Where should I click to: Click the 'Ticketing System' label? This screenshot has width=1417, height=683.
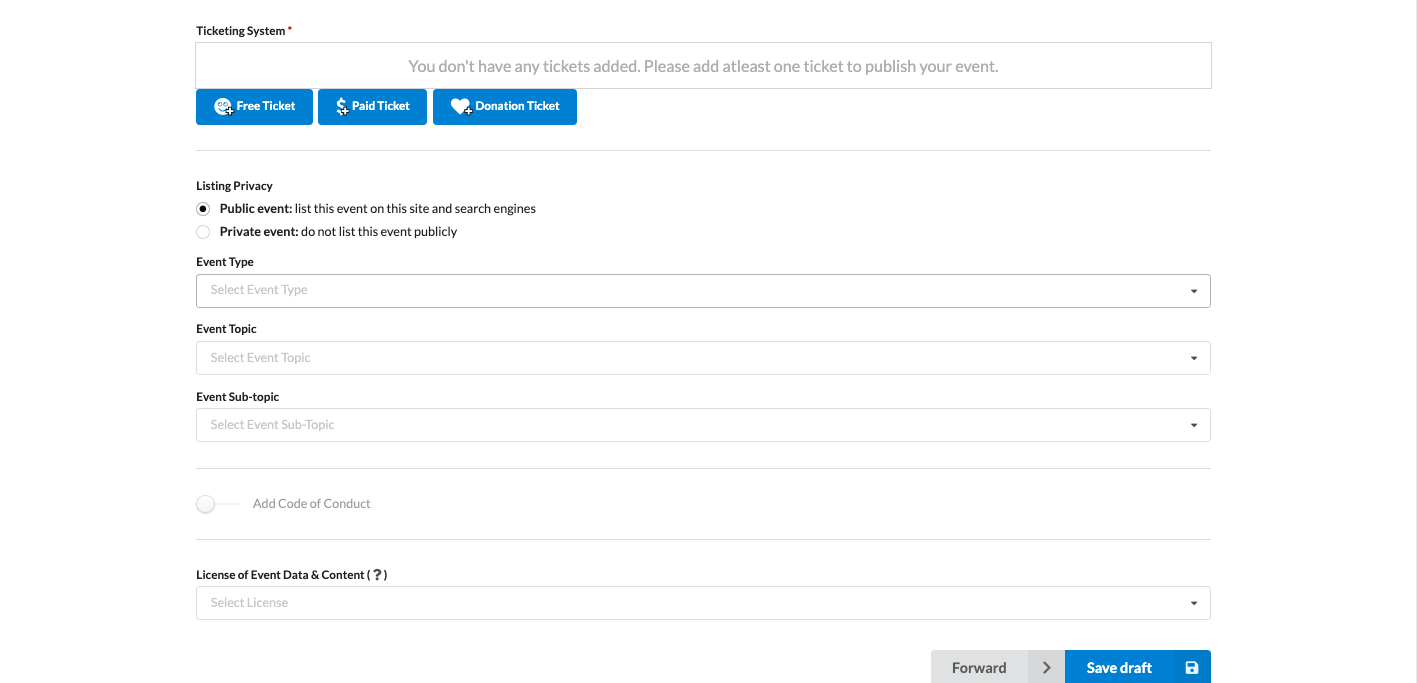tap(241, 31)
